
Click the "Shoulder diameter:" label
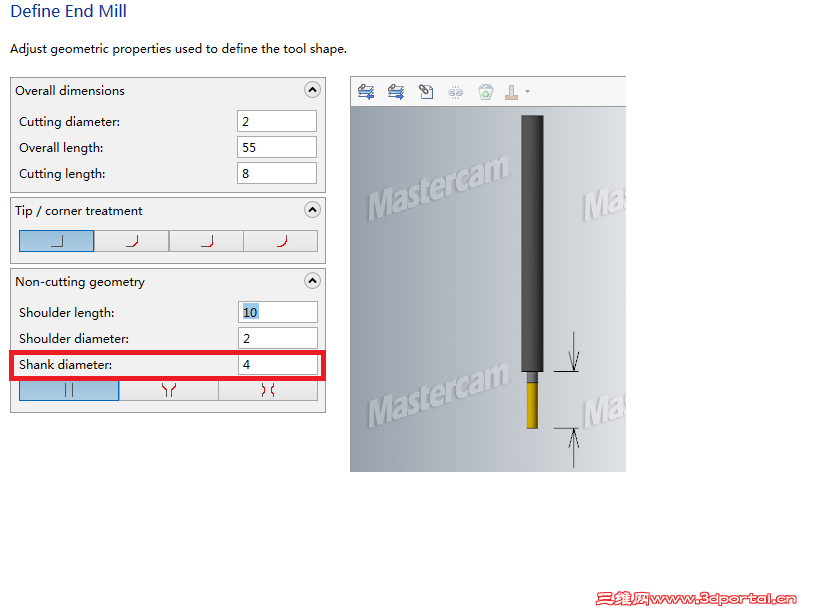74,339
